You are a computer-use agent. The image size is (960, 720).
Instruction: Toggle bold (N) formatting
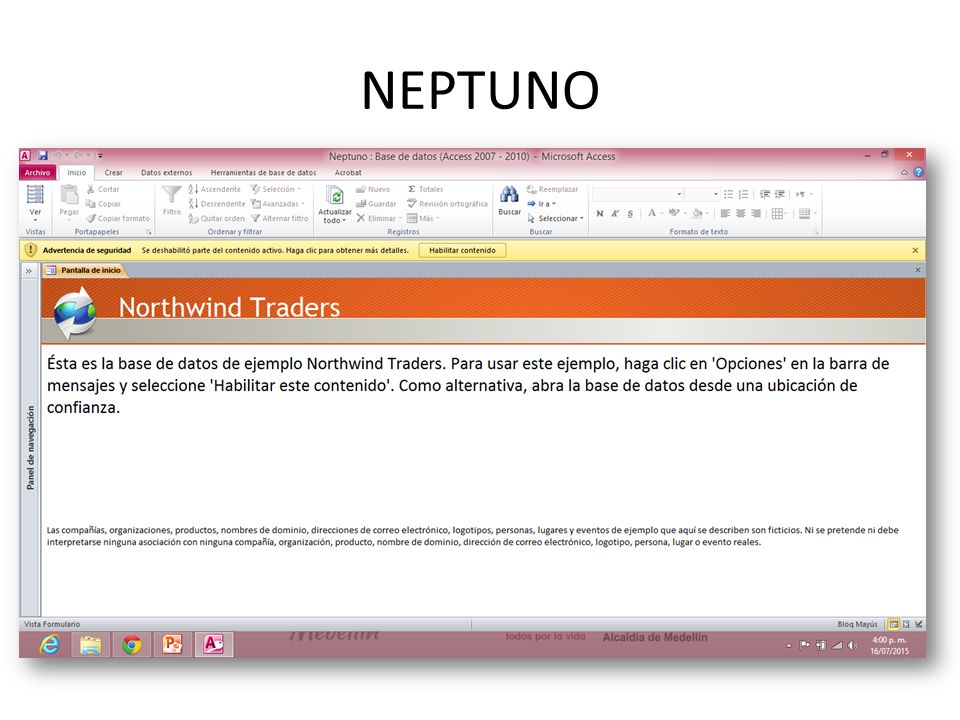click(x=600, y=213)
